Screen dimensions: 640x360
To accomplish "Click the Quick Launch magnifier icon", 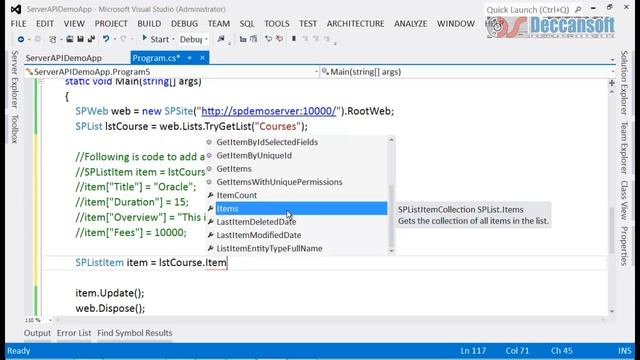I will [578, 9].
